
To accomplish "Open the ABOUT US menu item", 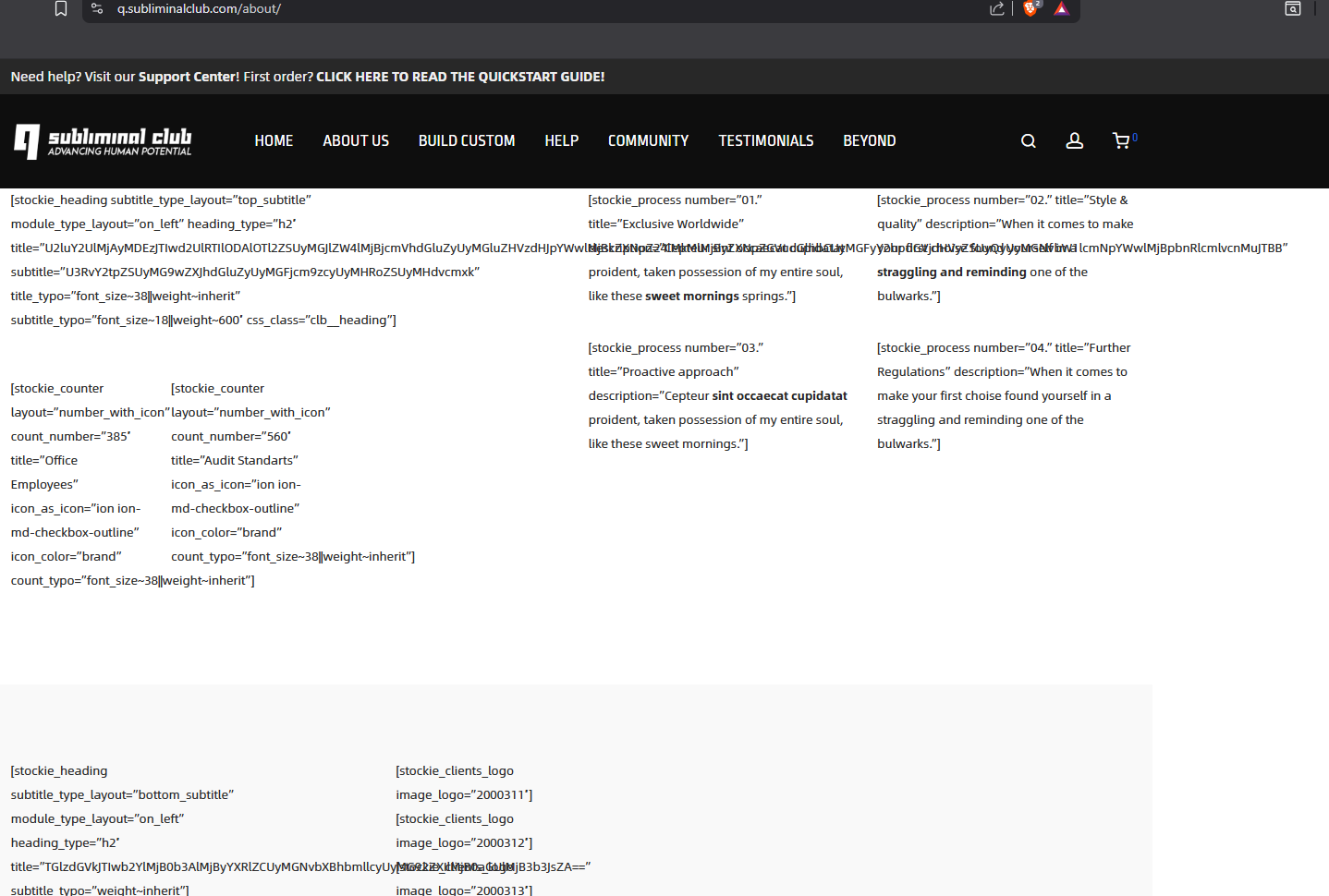I will pos(356,141).
